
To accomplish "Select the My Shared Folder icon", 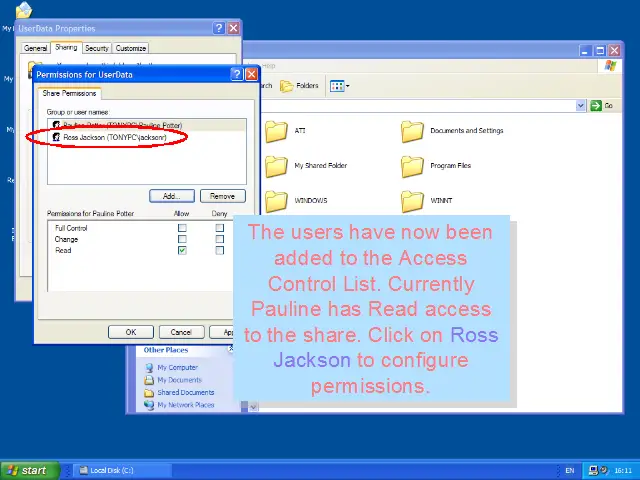I will tap(276, 166).
